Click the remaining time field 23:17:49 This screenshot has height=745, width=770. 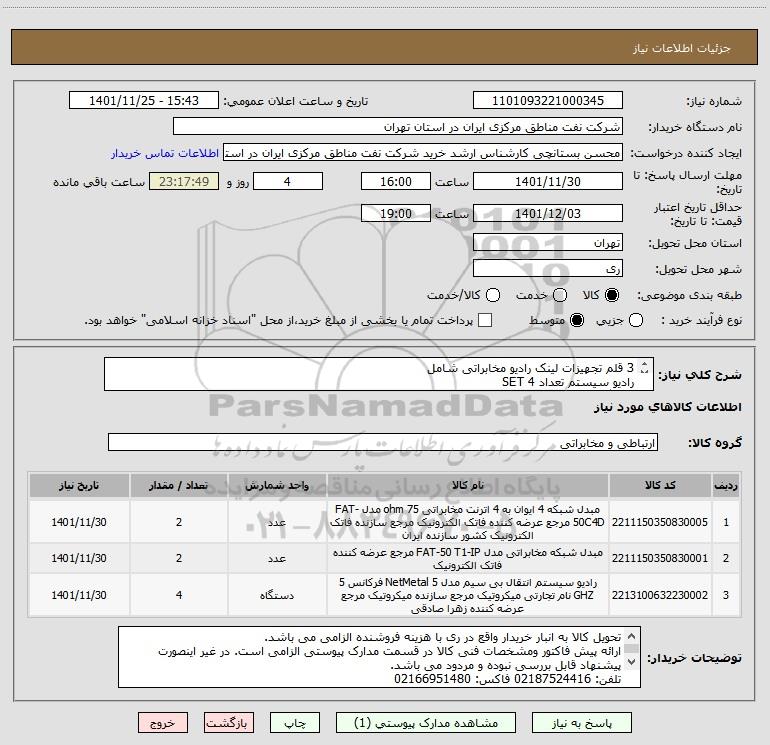184,181
